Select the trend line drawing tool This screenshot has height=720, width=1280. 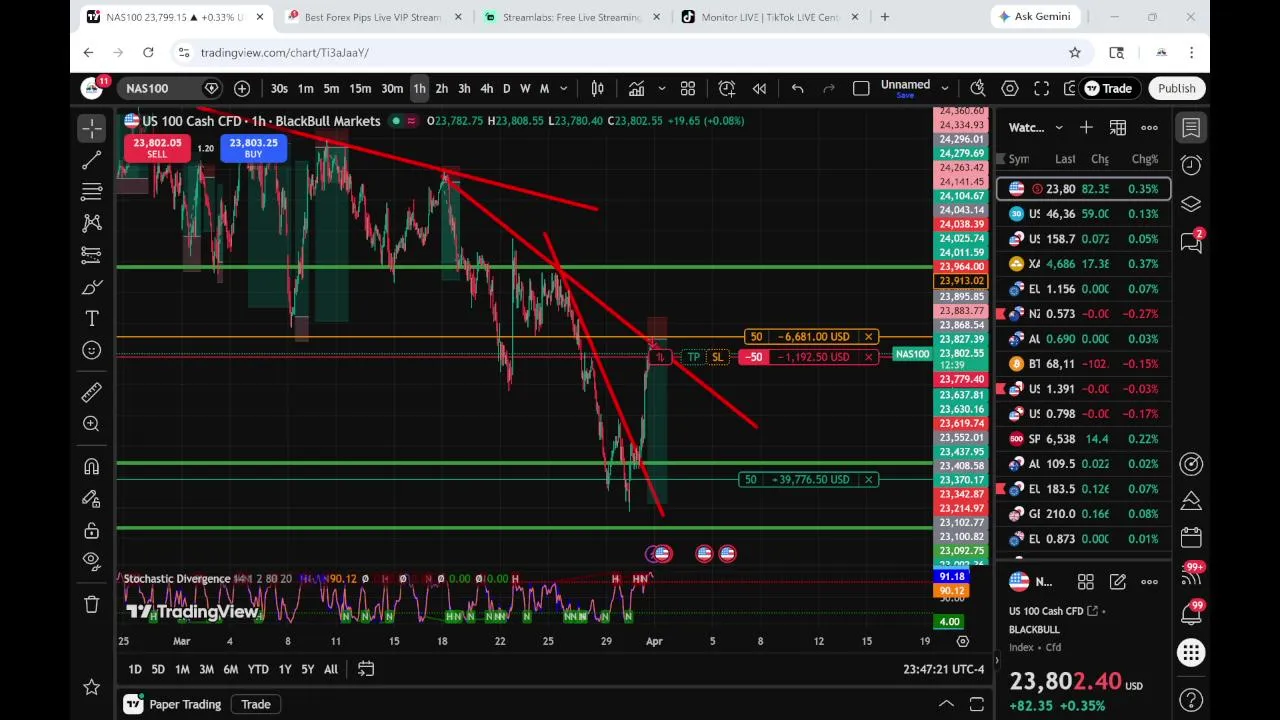92,160
